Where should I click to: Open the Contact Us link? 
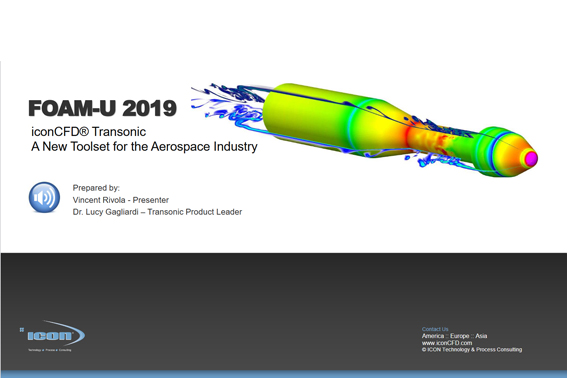click(x=435, y=329)
